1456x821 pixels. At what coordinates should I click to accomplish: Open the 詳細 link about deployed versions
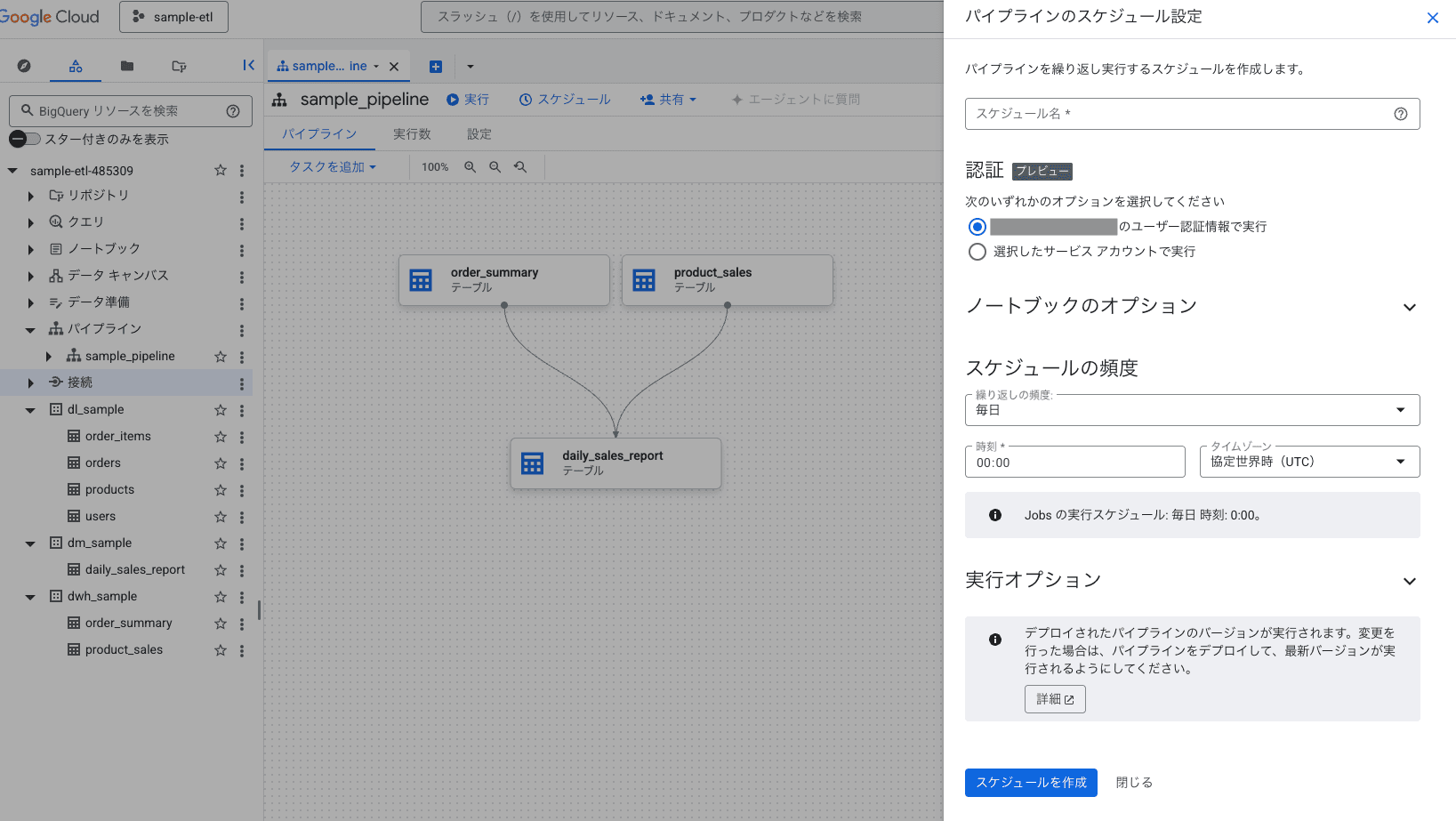[1054, 699]
